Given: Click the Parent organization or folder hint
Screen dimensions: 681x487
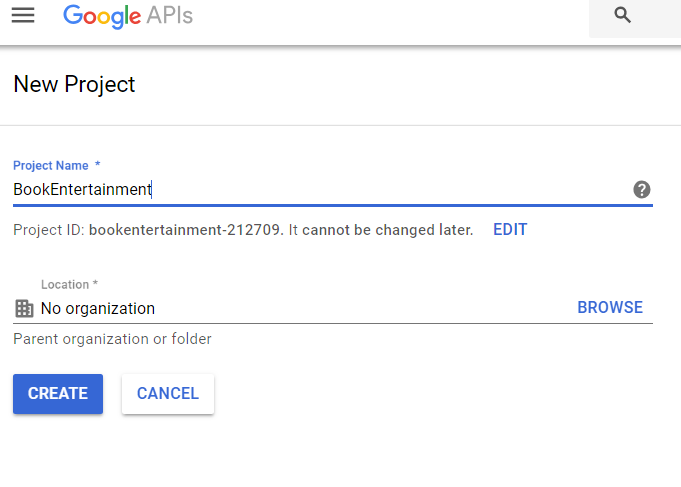Looking at the screenshot, I should click(x=112, y=339).
